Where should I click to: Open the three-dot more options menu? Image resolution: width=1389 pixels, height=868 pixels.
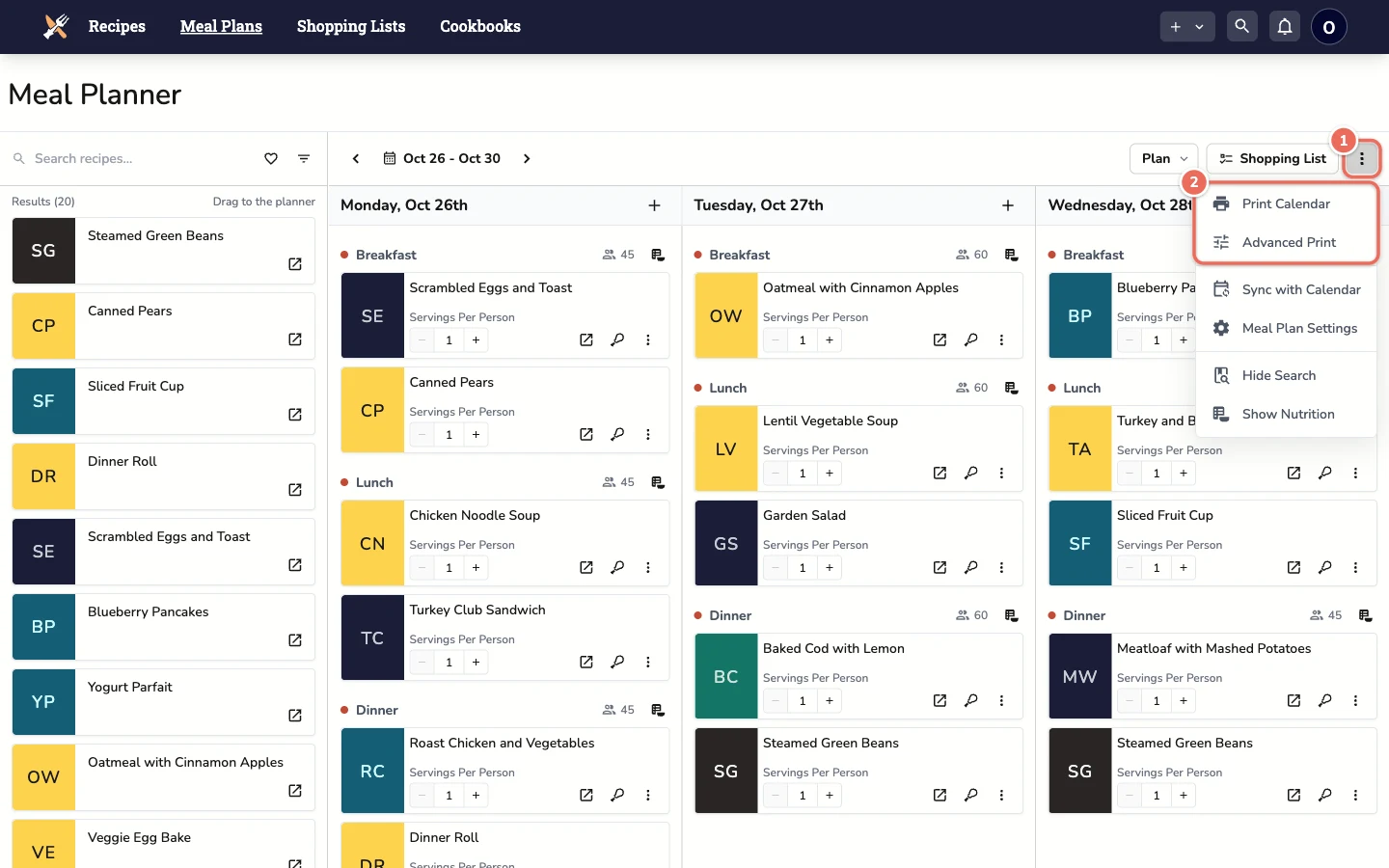click(1362, 159)
